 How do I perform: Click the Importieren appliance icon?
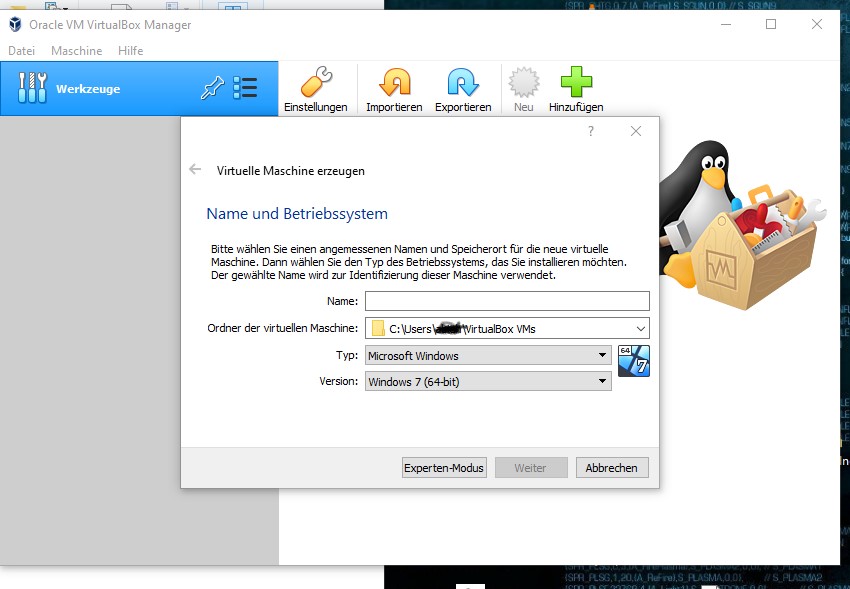pos(394,82)
